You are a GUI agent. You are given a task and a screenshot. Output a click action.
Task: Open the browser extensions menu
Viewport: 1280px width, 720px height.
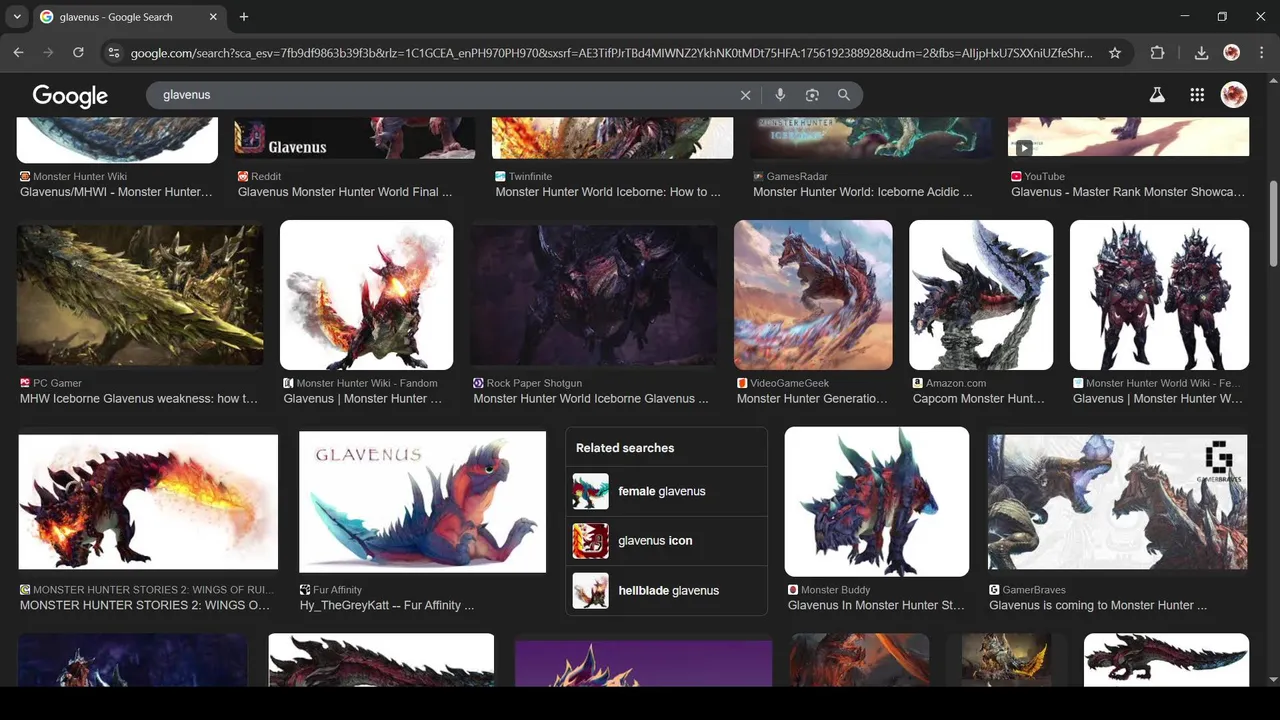(x=1158, y=53)
